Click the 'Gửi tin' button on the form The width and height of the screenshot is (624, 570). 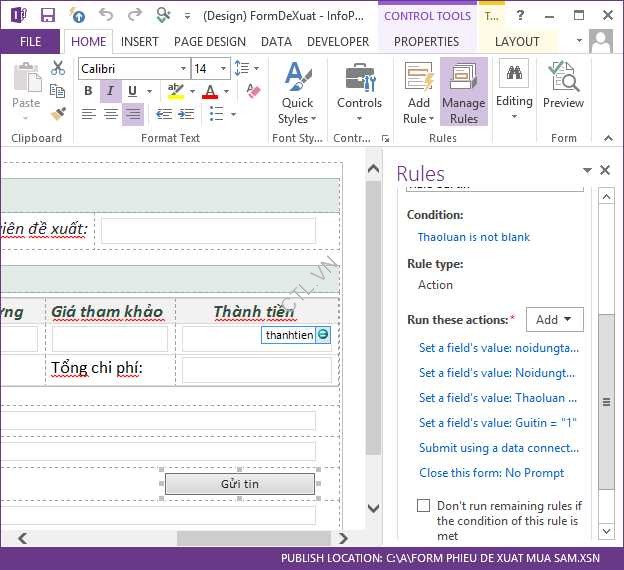point(240,484)
